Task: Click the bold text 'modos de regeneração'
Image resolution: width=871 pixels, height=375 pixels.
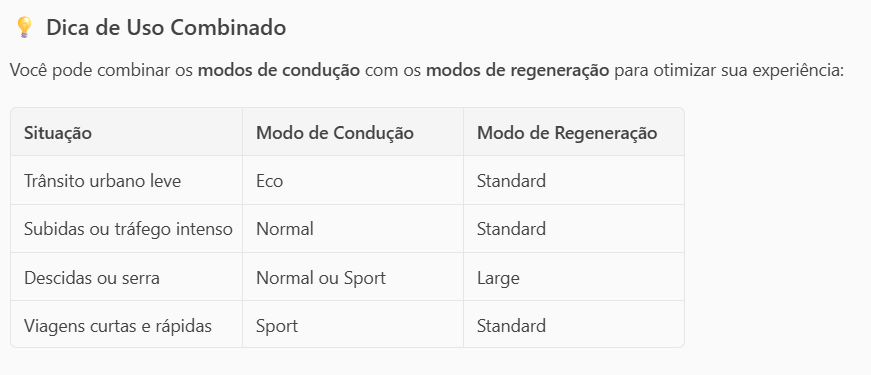Action: [x=518, y=71]
